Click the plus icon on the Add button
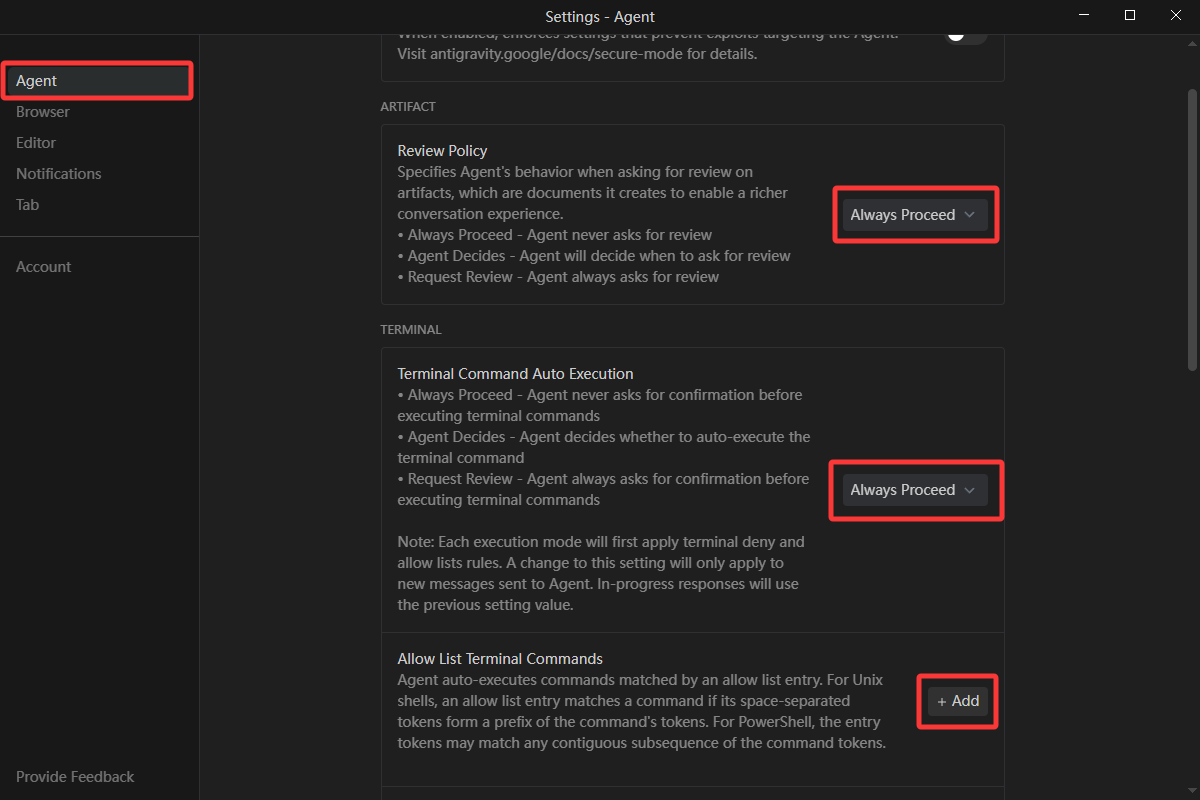The width and height of the screenshot is (1200, 800). click(x=942, y=701)
